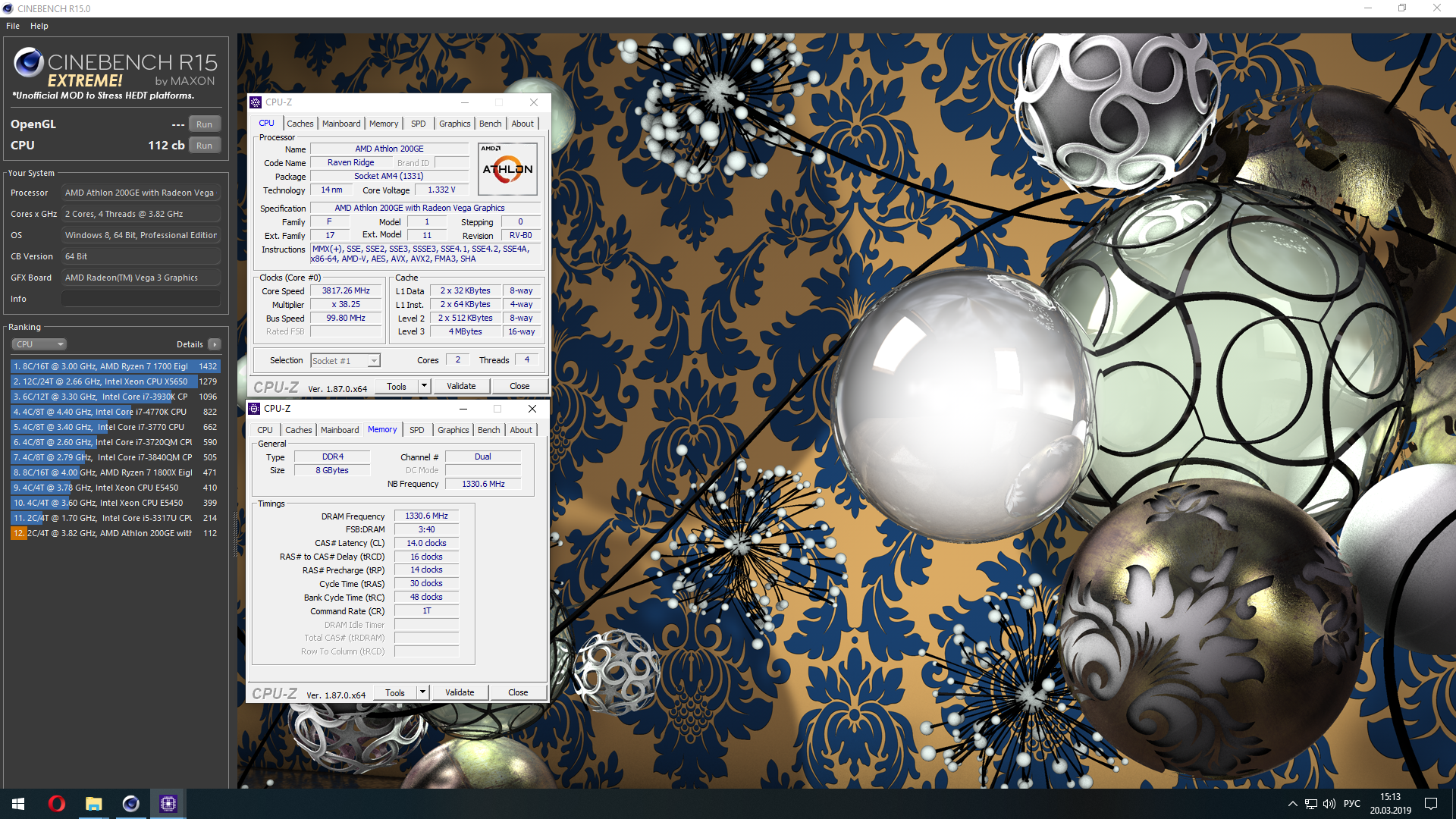This screenshot has height=819, width=1456.
Task: Click the volume speaker tray icon
Action: point(1329,804)
